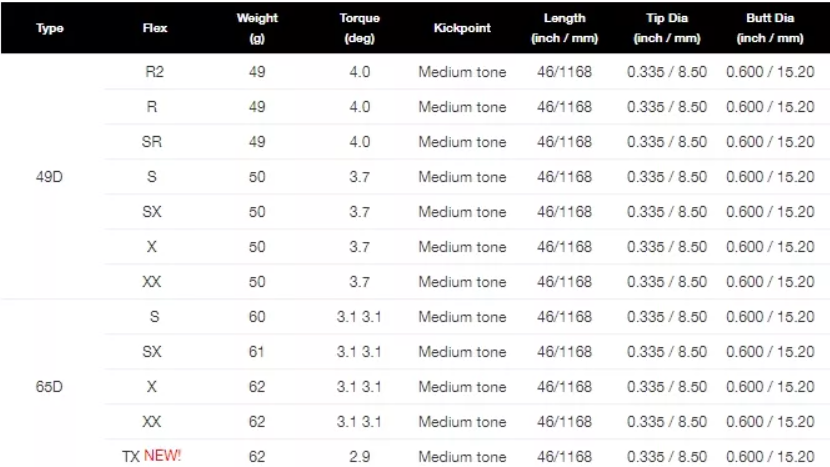Click the 49D type cell
This screenshot has width=830, height=467.
coord(49,177)
